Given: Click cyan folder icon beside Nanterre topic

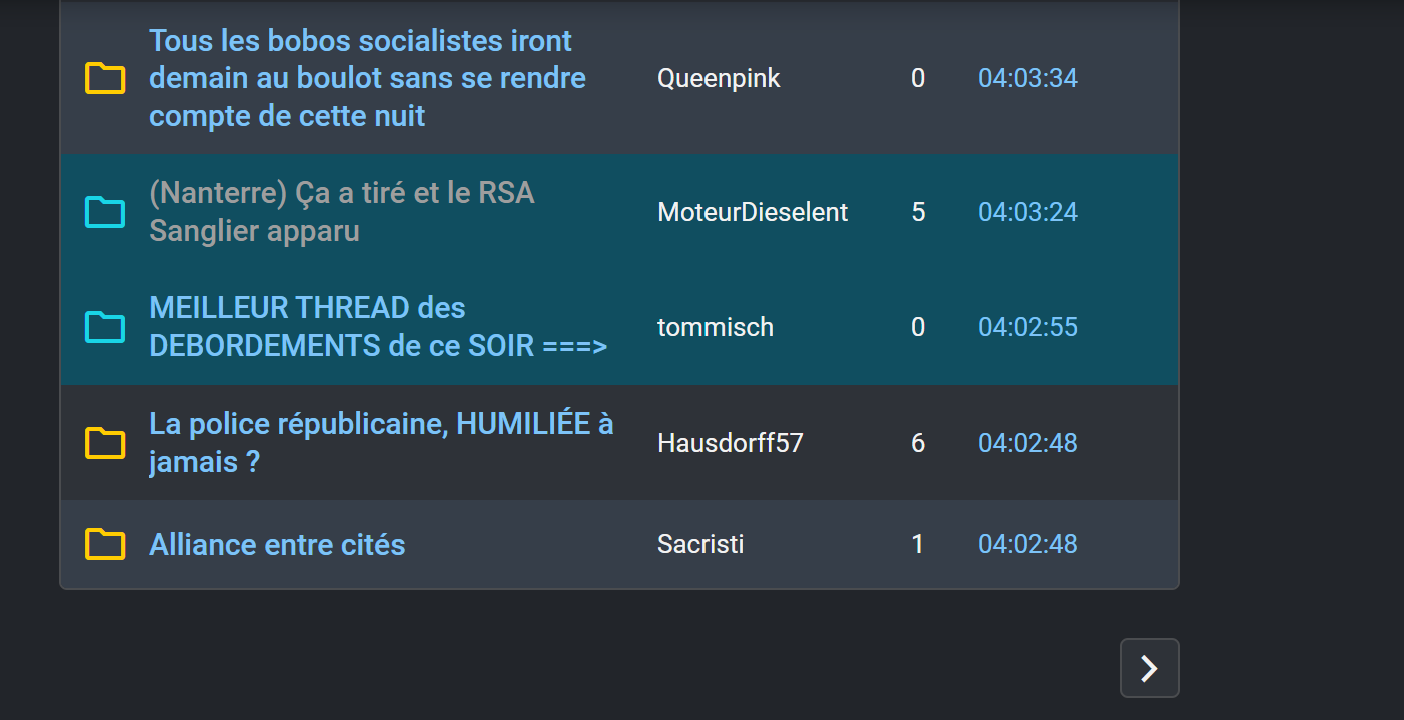Looking at the screenshot, I should (105, 212).
